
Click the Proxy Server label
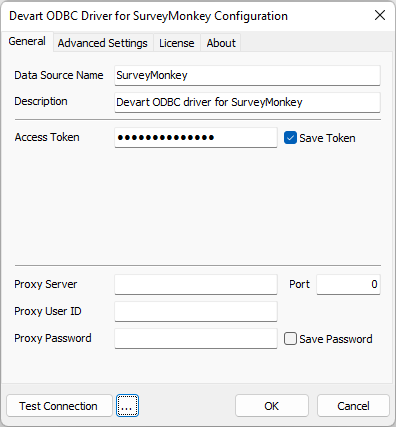coord(46,284)
